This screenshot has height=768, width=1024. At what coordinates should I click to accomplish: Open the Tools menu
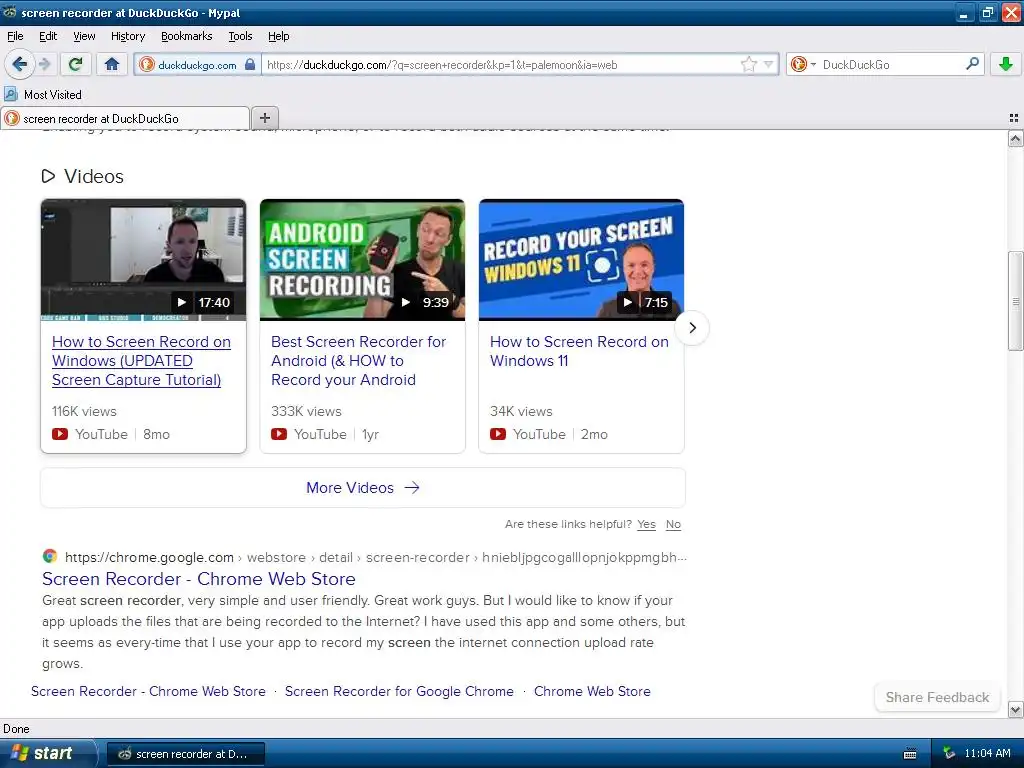(240, 36)
